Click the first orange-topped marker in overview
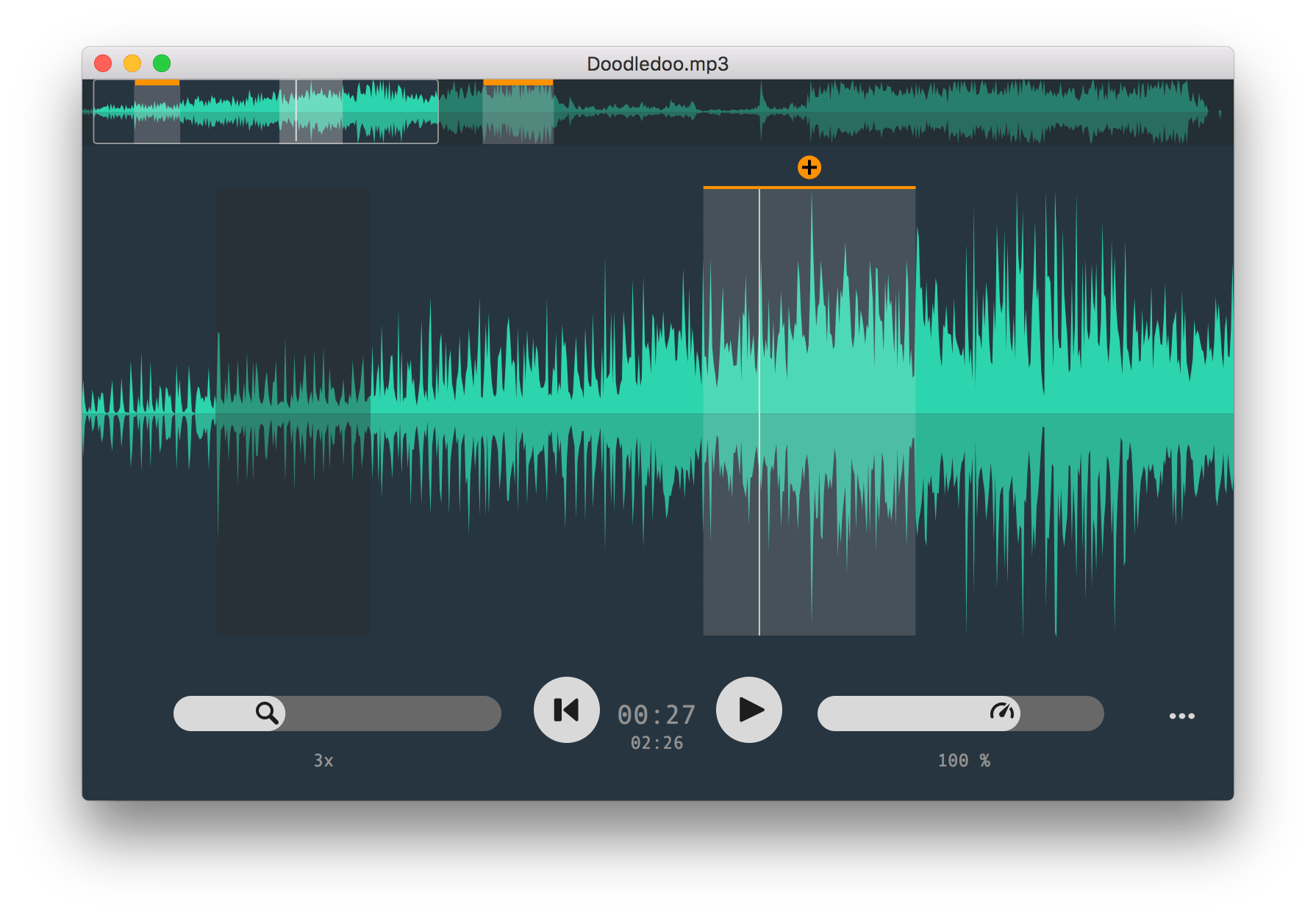The height and width of the screenshot is (918, 1316). tap(157, 112)
